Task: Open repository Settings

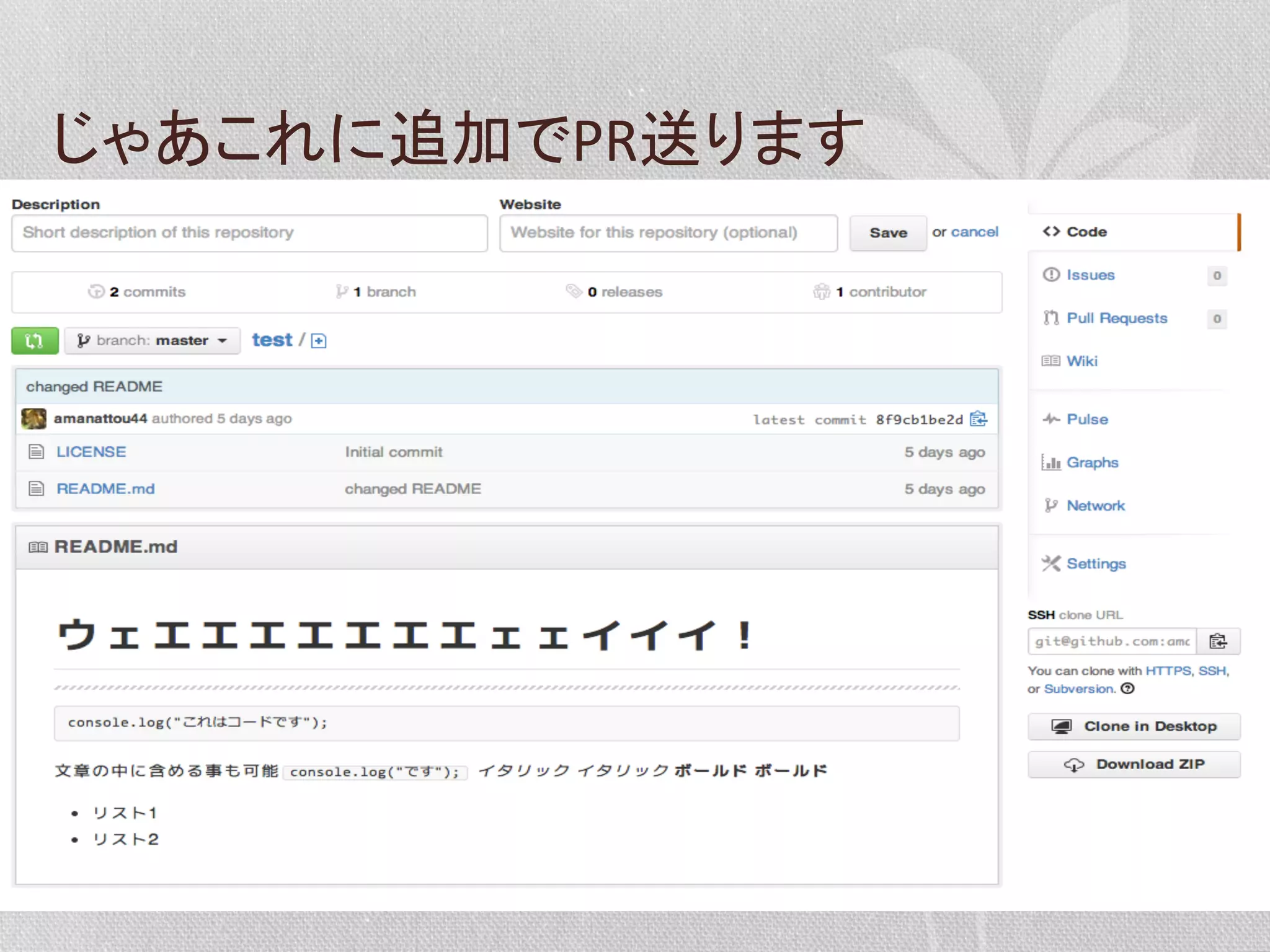Action: [x=1096, y=563]
